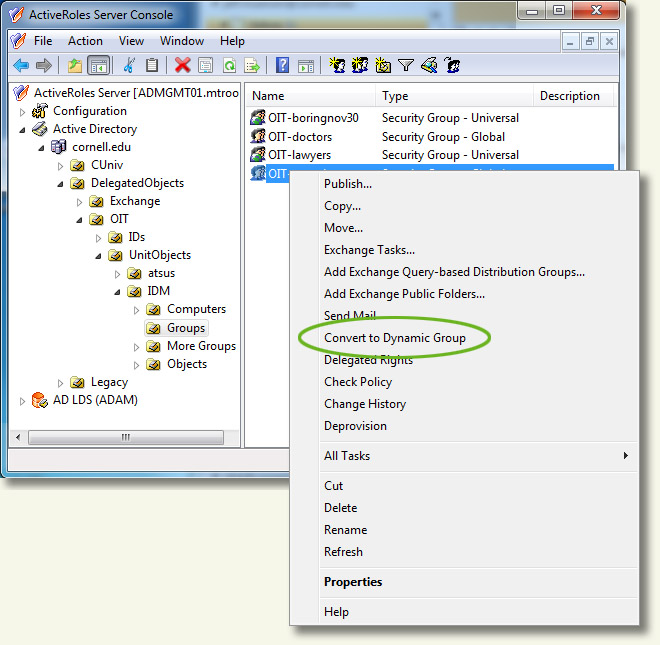Open the Action menu

pyautogui.click(x=85, y=41)
